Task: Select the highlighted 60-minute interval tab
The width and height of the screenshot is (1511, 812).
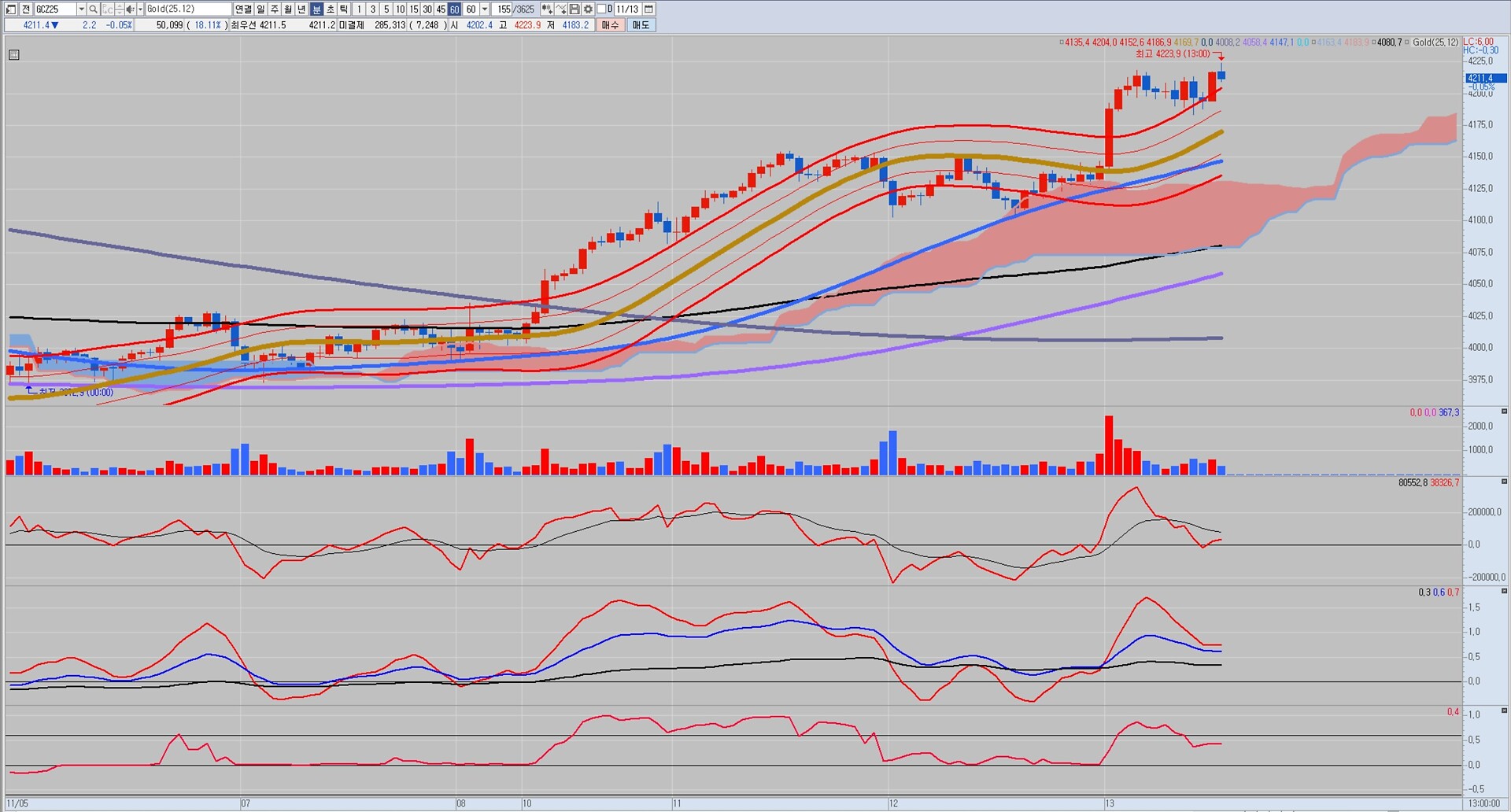Action: [x=454, y=9]
